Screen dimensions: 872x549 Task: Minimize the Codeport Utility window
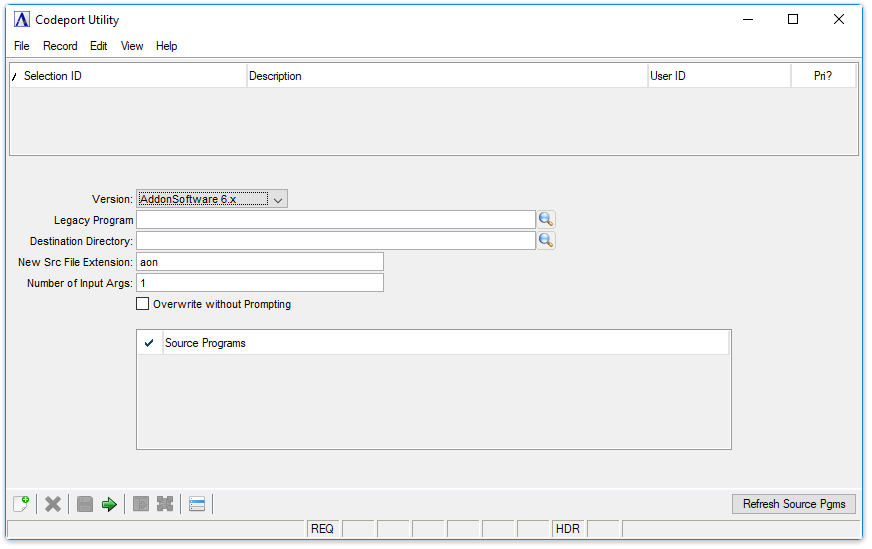[x=748, y=19]
